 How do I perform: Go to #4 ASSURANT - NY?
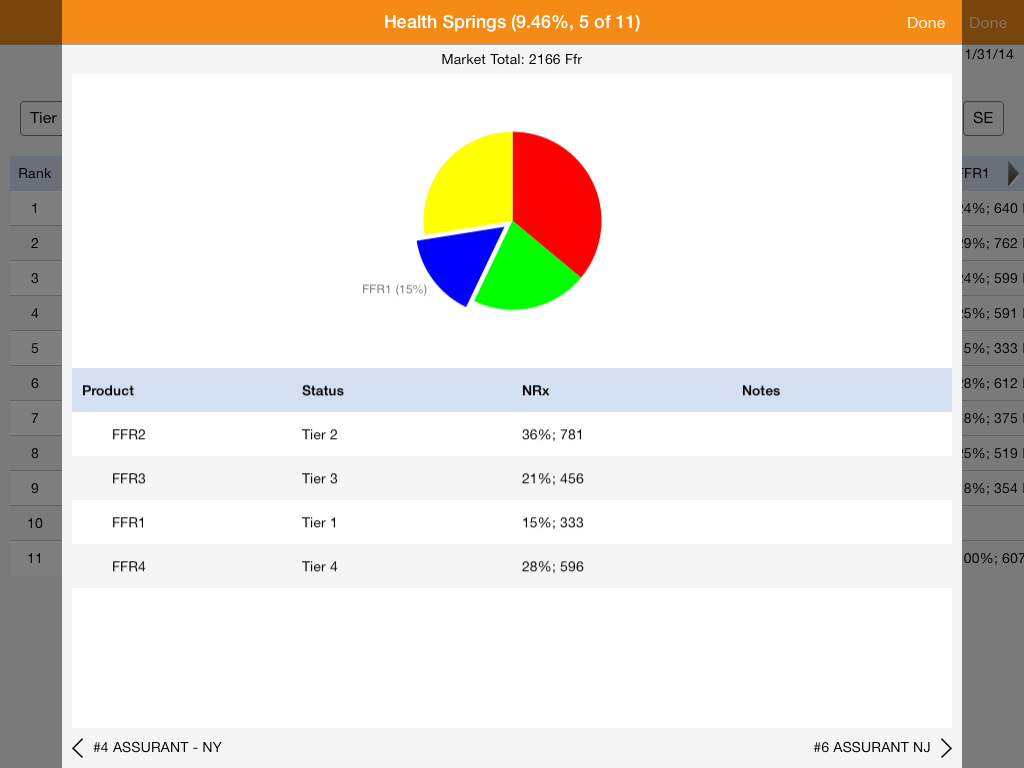pos(157,748)
